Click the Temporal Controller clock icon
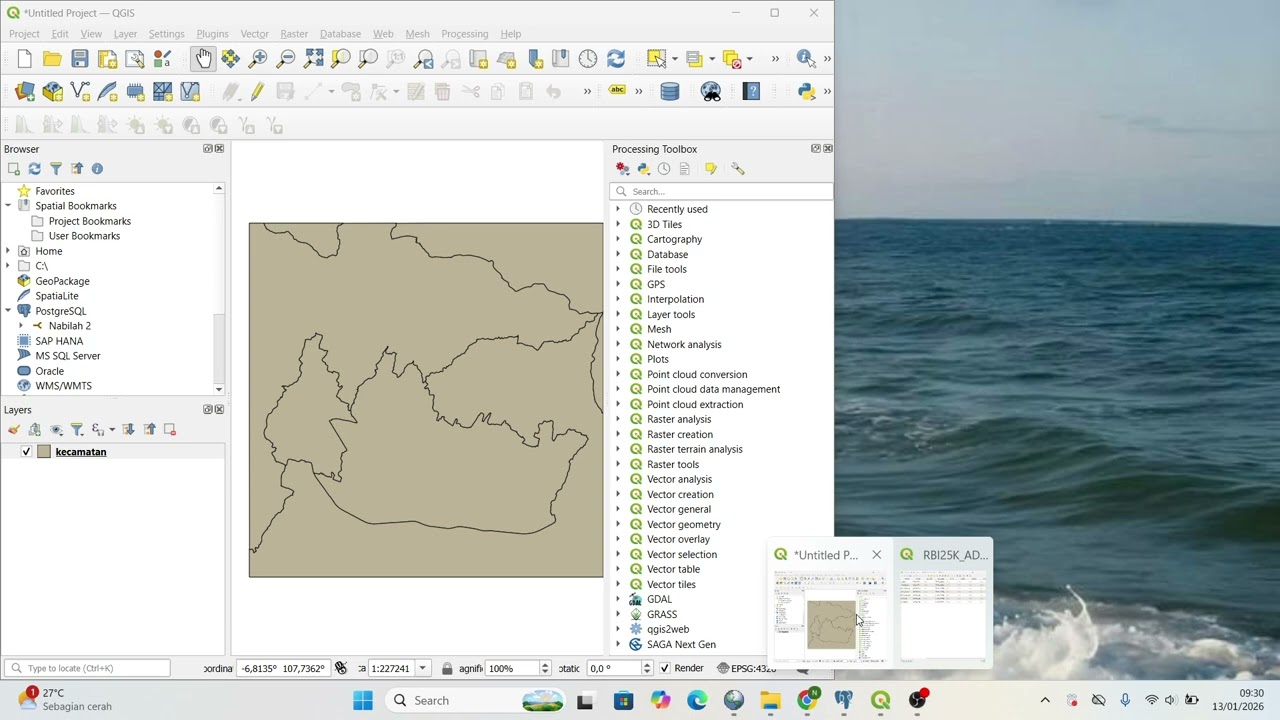The height and width of the screenshot is (720, 1280). pos(588,59)
